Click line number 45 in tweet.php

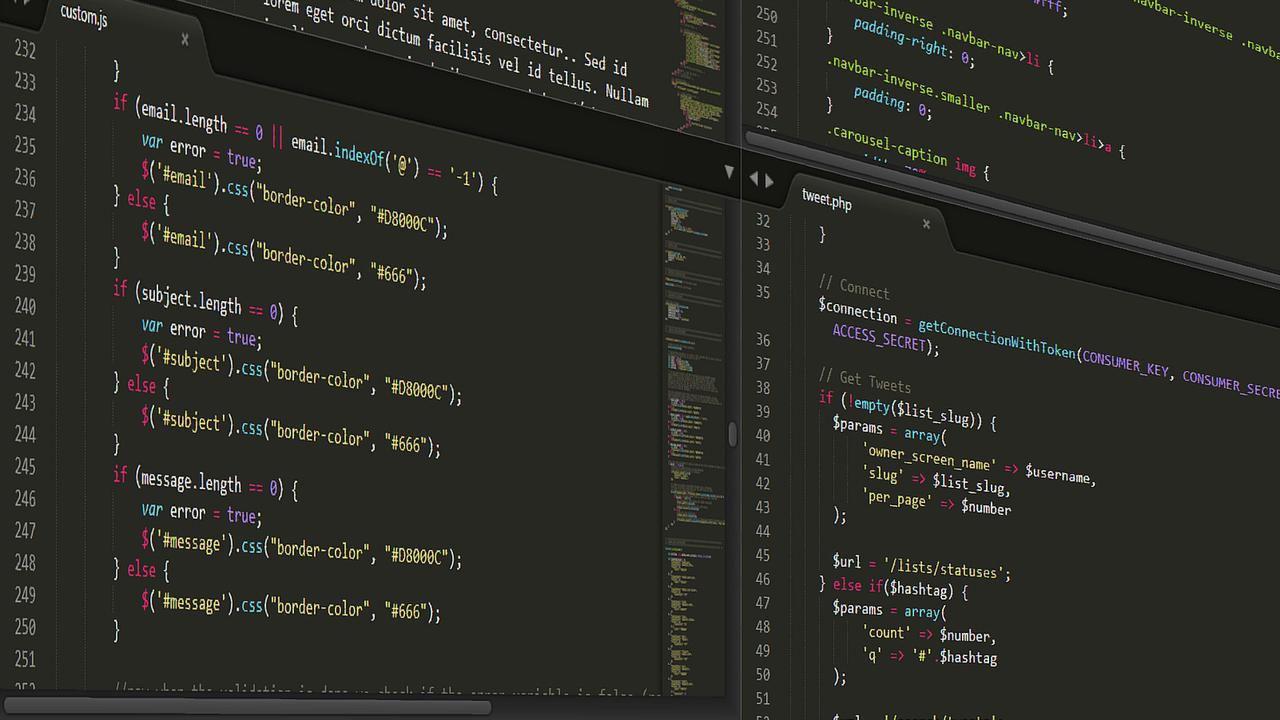point(763,555)
